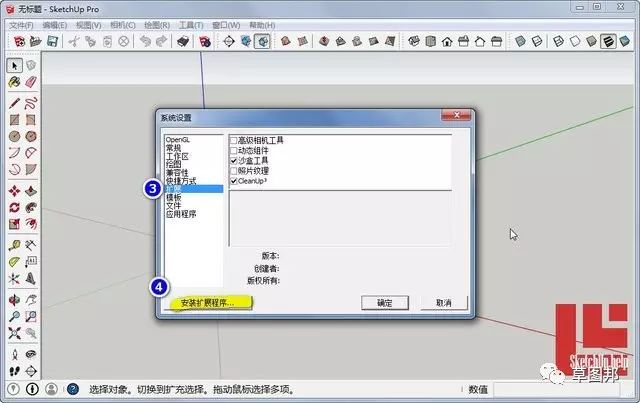The height and width of the screenshot is (403, 640).
Task: Select 快捷方式 in the settings list
Action: point(181,181)
